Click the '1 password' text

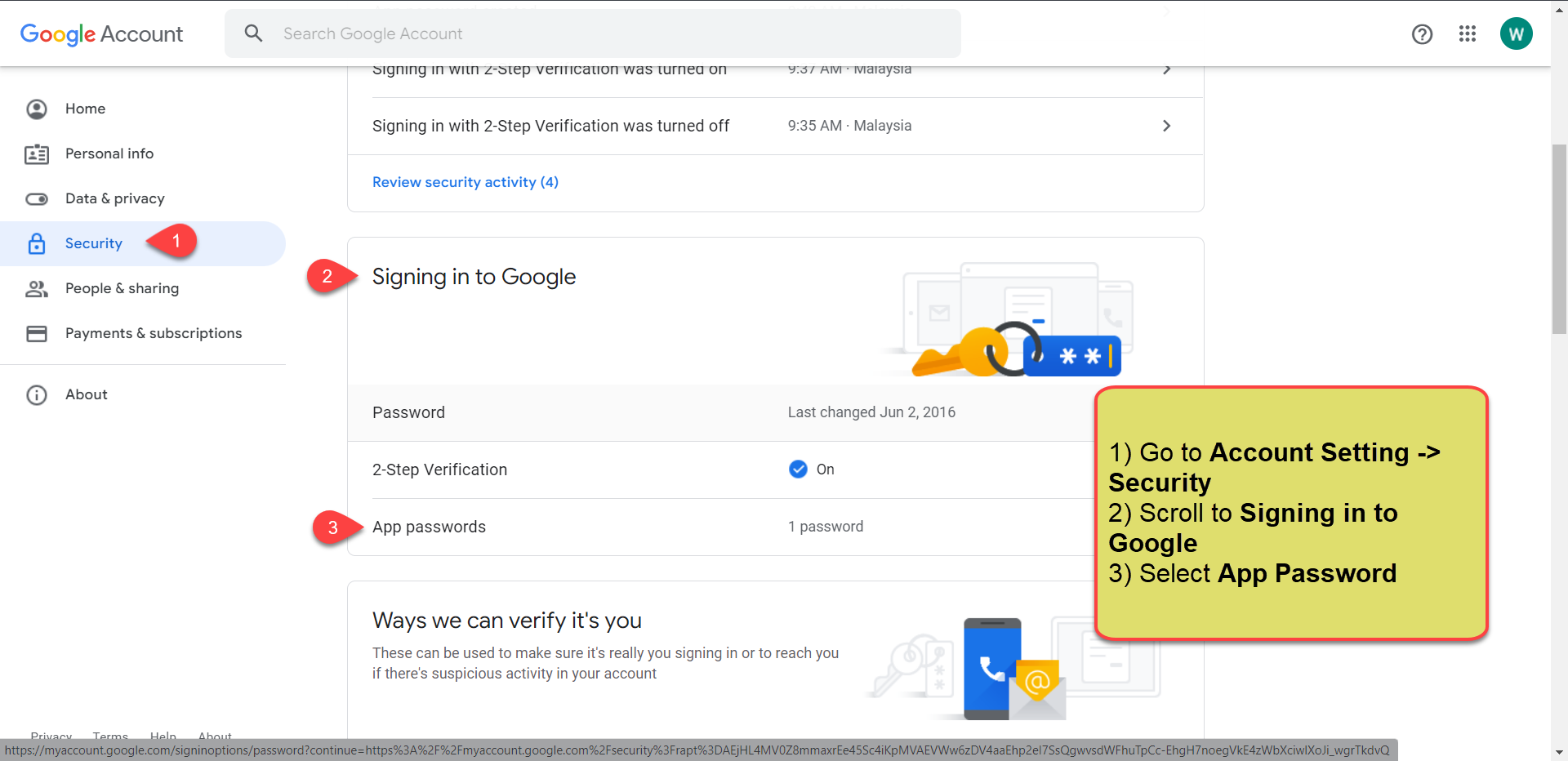826,527
